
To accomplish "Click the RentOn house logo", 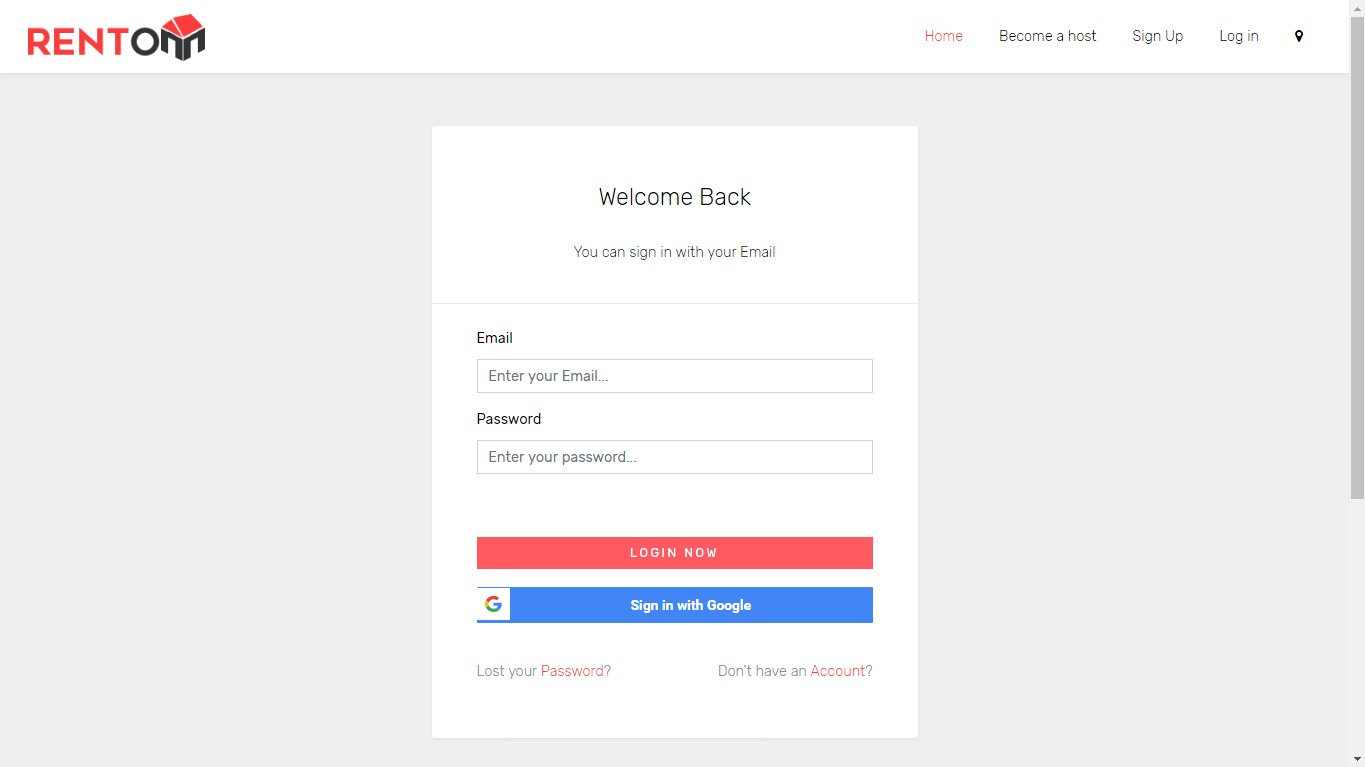I will click(116, 38).
